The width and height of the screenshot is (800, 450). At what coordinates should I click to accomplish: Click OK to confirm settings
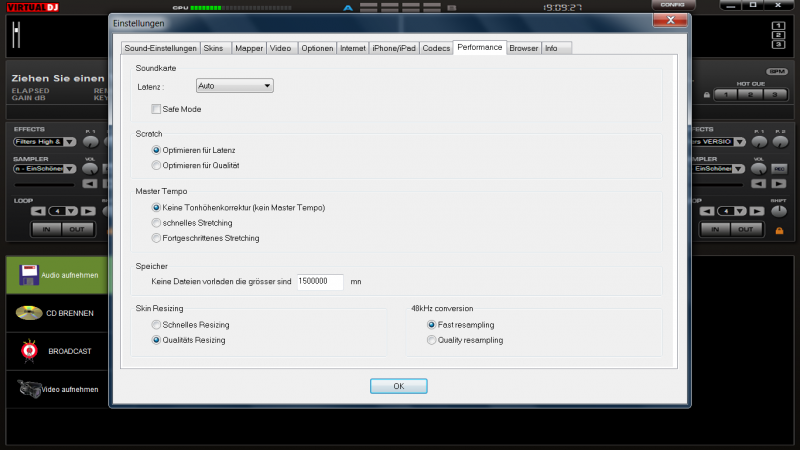[398, 386]
